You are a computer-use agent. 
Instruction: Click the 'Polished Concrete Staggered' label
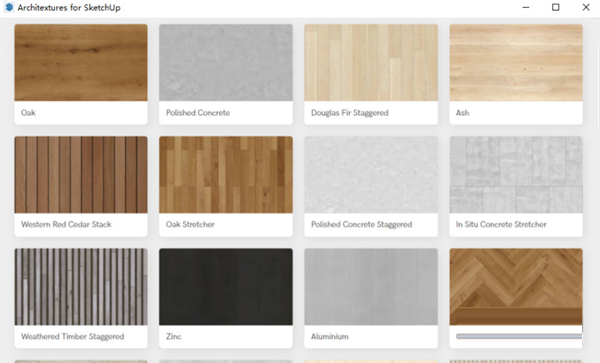click(362, 225)
